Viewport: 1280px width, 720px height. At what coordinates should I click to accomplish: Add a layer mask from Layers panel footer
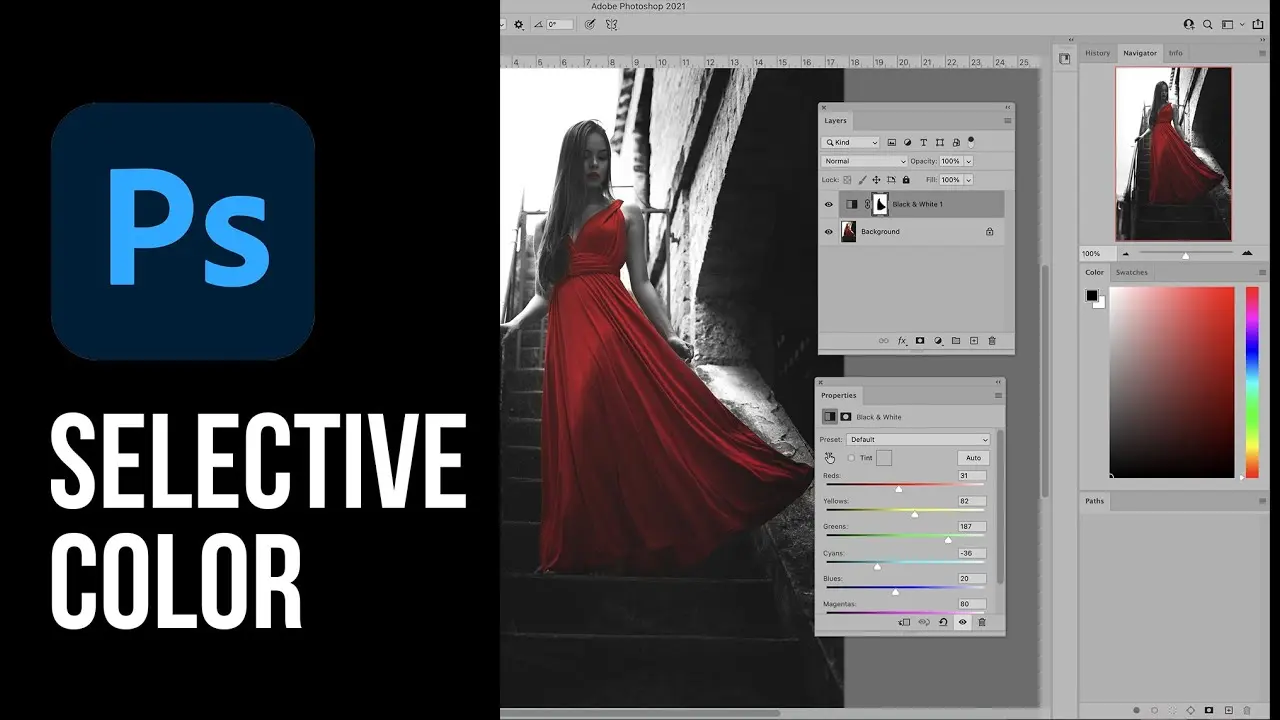coord(920,341)
